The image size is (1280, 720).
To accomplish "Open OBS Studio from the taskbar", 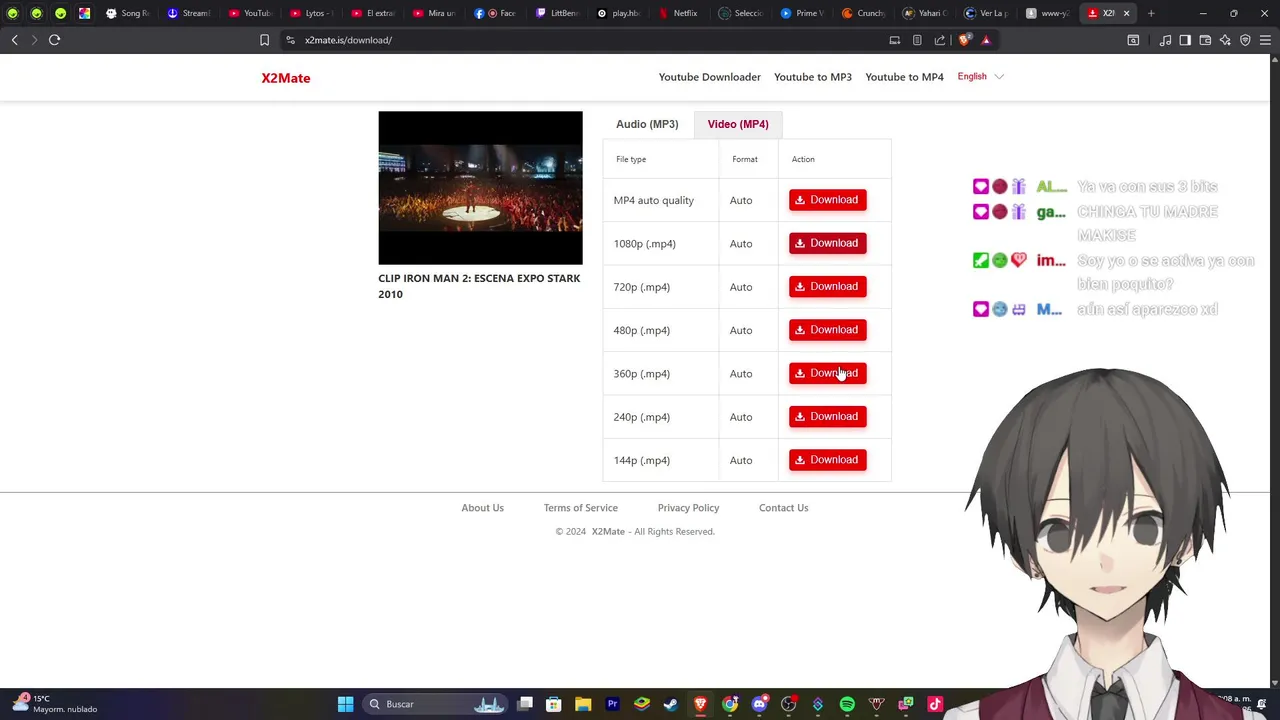I will point(788,704).
